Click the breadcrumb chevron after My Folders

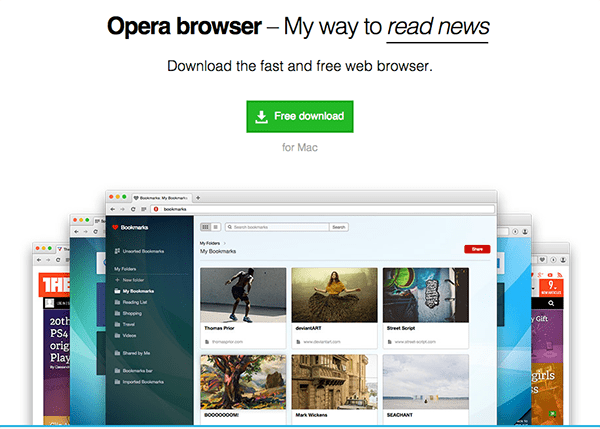[225, 243]
